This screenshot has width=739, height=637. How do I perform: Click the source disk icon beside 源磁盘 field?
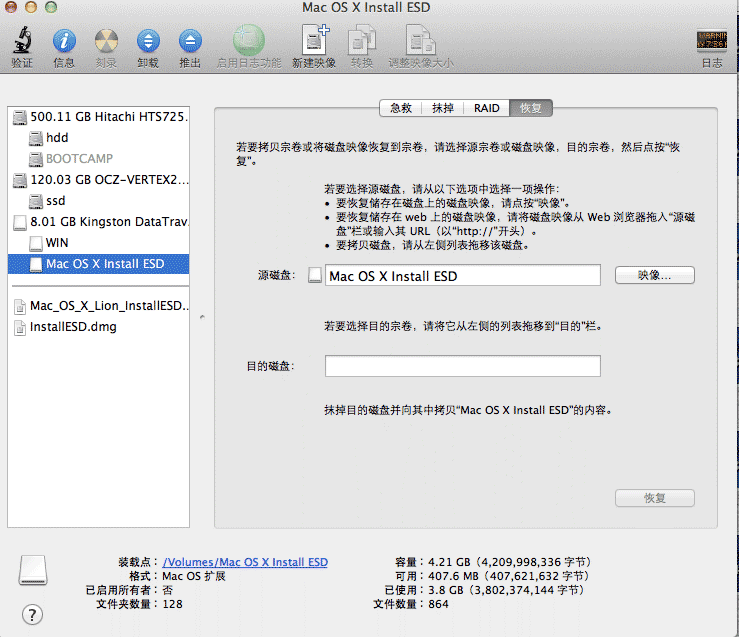click(315, 275)
